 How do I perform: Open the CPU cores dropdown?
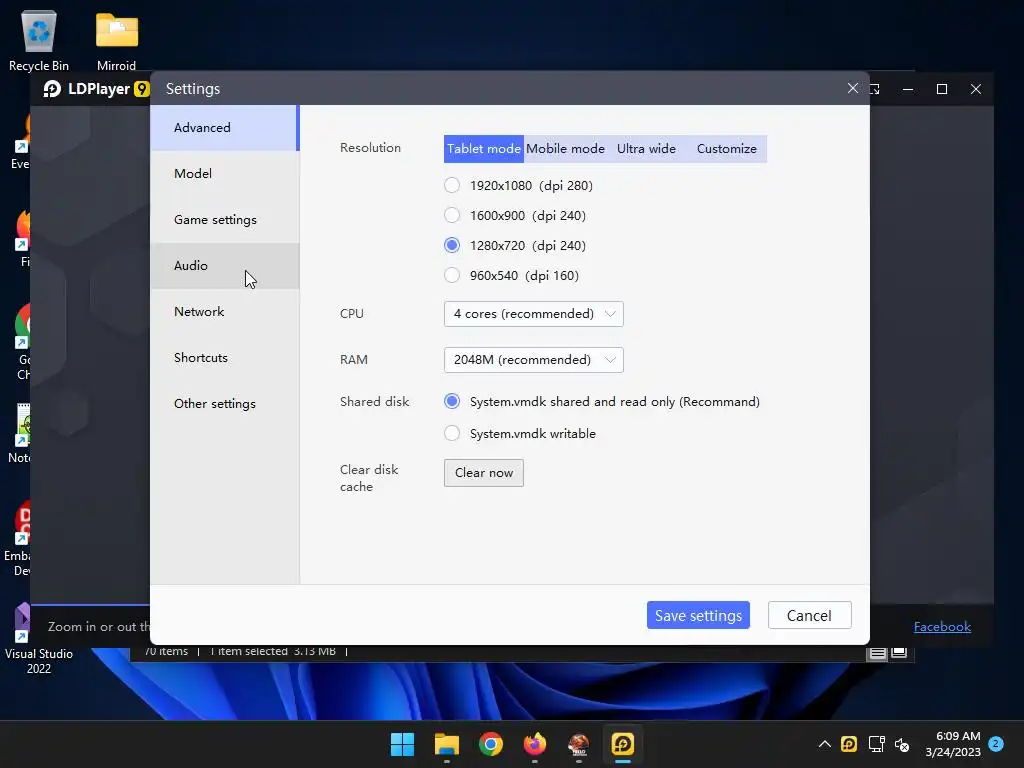[534, 314]
